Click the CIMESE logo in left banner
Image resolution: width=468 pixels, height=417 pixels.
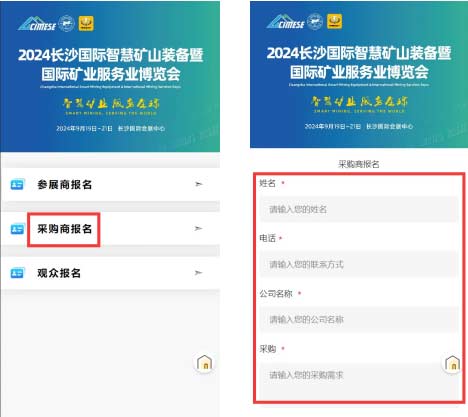point(37,24)
